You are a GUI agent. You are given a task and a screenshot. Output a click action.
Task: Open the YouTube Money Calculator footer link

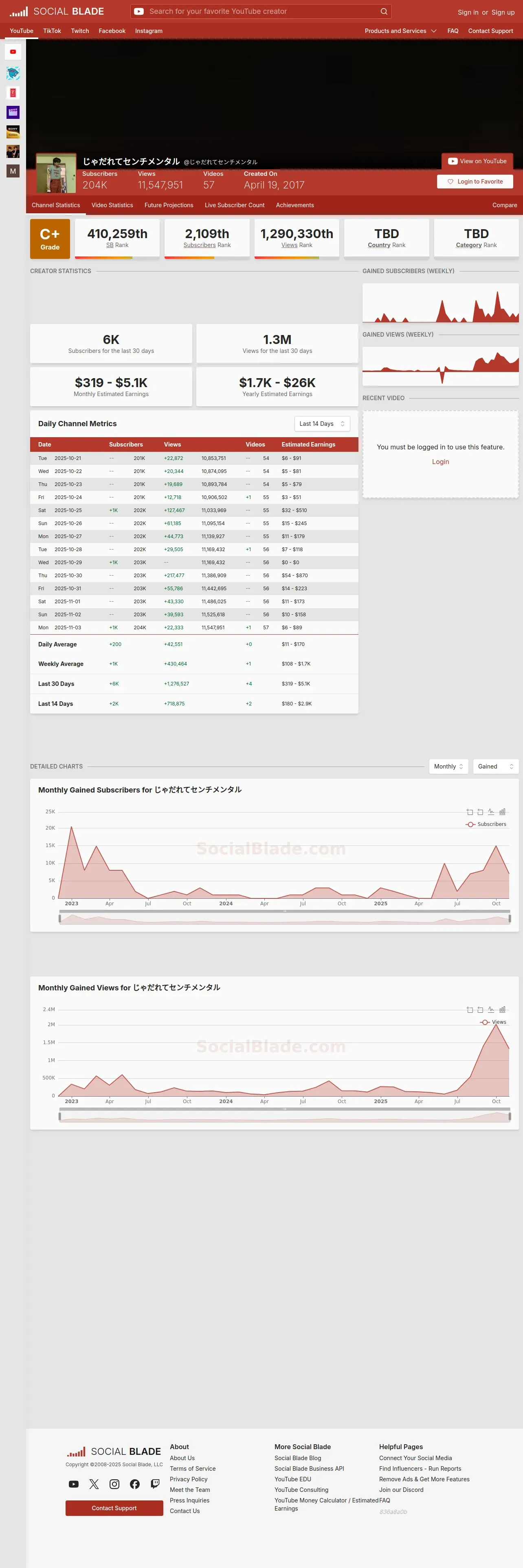click(326, 1504)
